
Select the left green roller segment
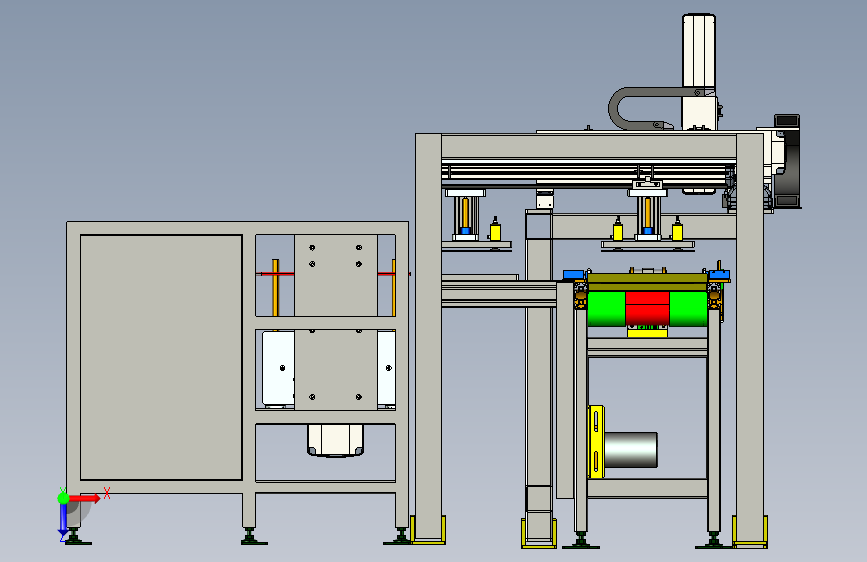[x=606, y=309]
